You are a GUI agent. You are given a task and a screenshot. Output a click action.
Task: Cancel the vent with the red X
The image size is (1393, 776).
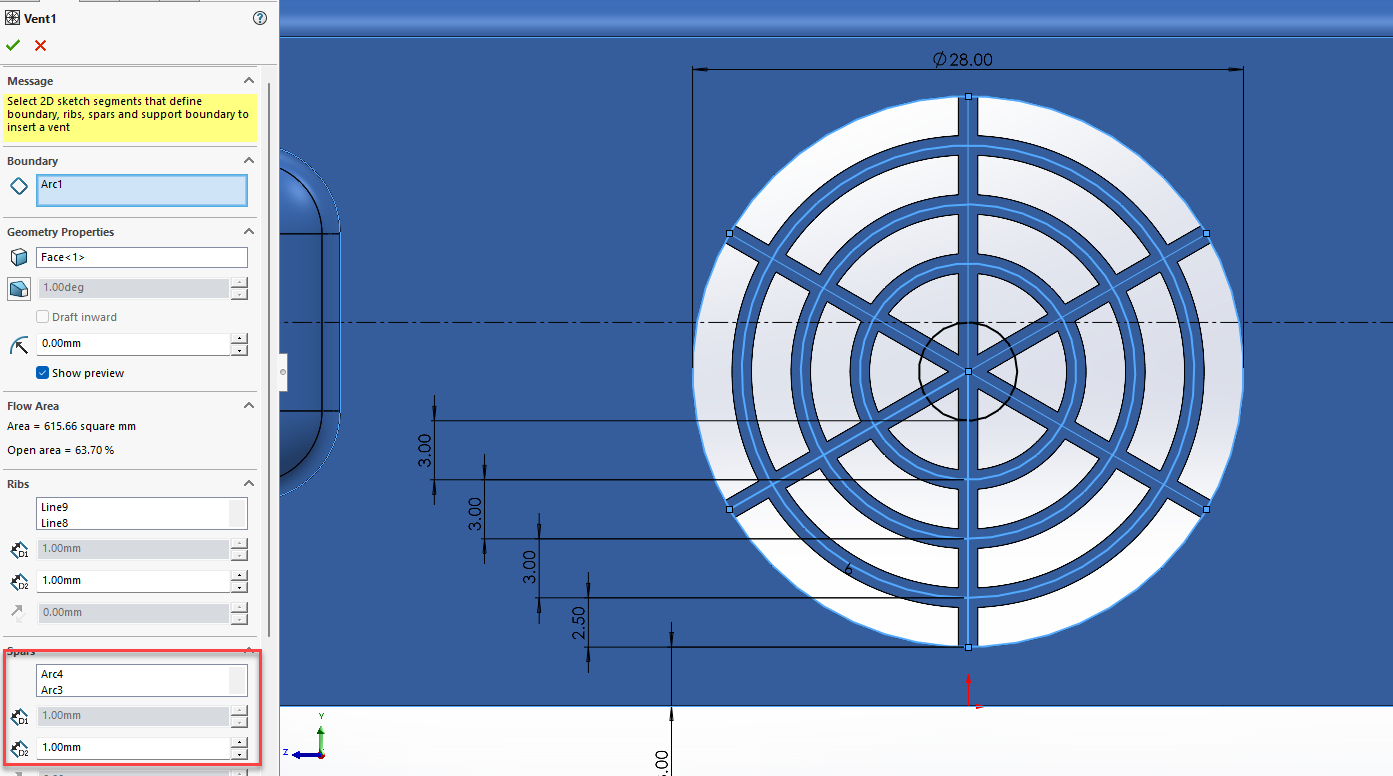pyautogui.click(x=38, y=45)
